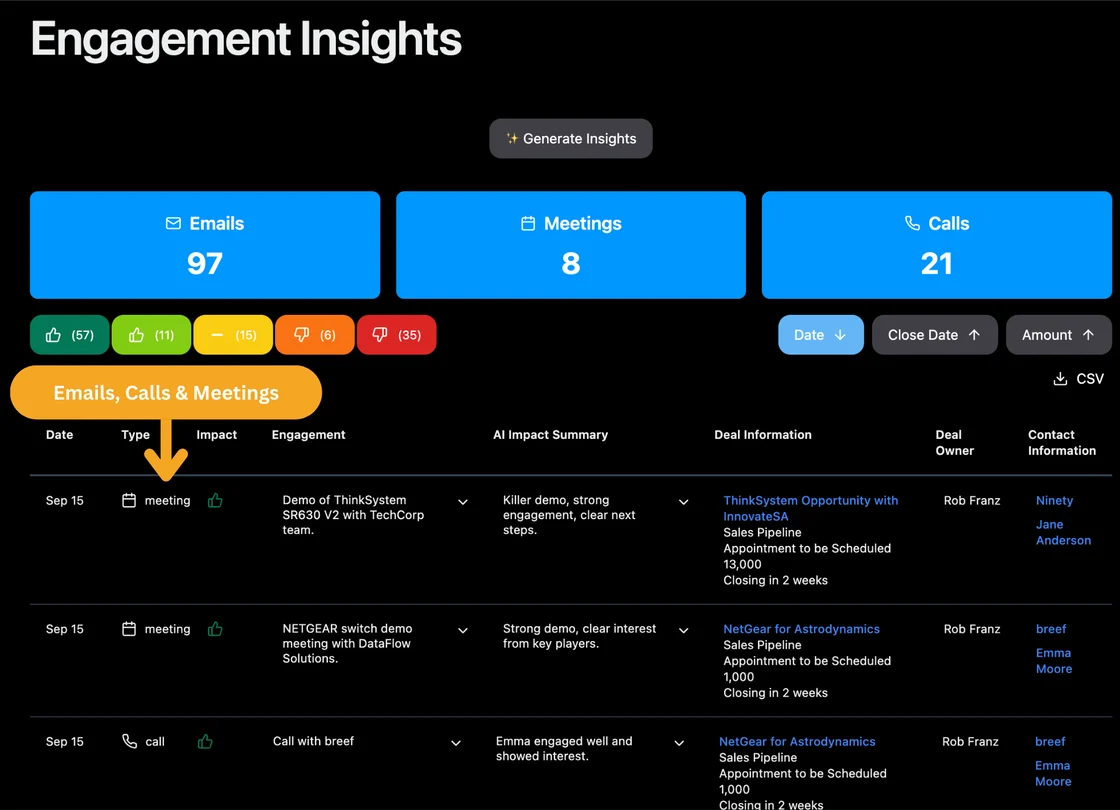The image size is (1120, 810).
Task: Click the meeting icon on the NETGEAR demo row
Action: tap(127, 629)
